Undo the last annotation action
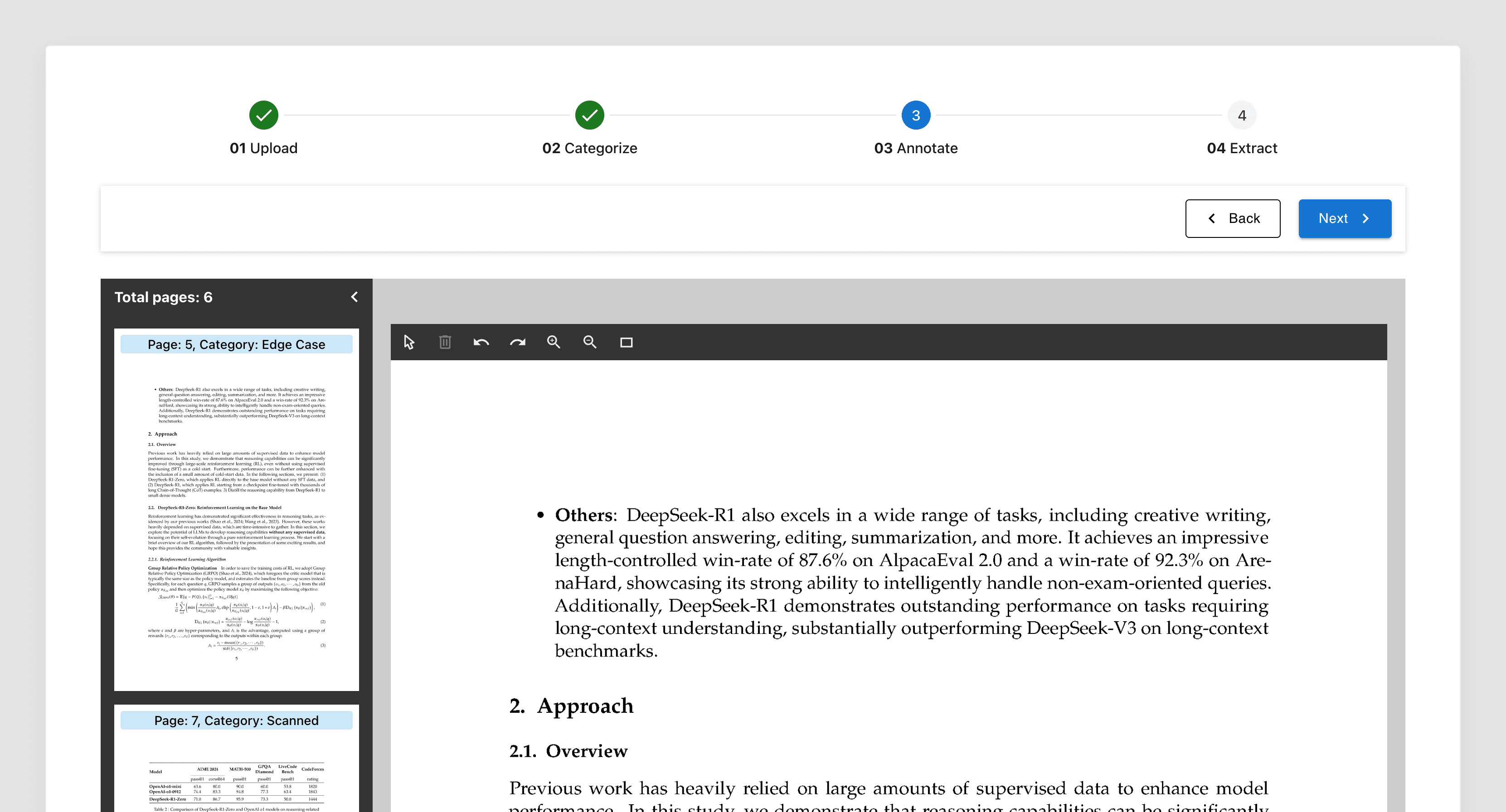Screen dimensions: 1506x812 pyautogui.click(x=481, y=342)
